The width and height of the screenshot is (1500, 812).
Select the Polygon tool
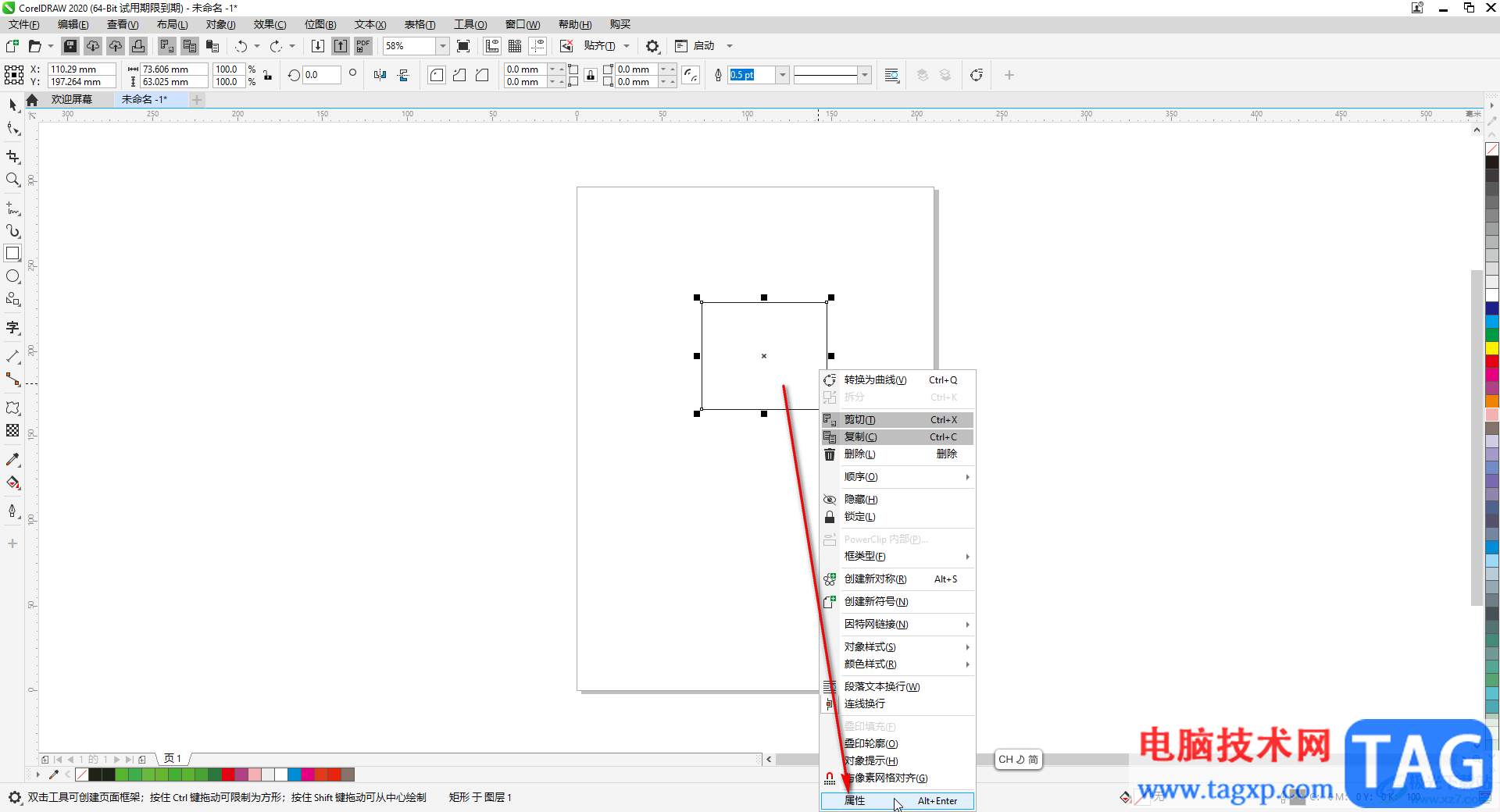12,299
